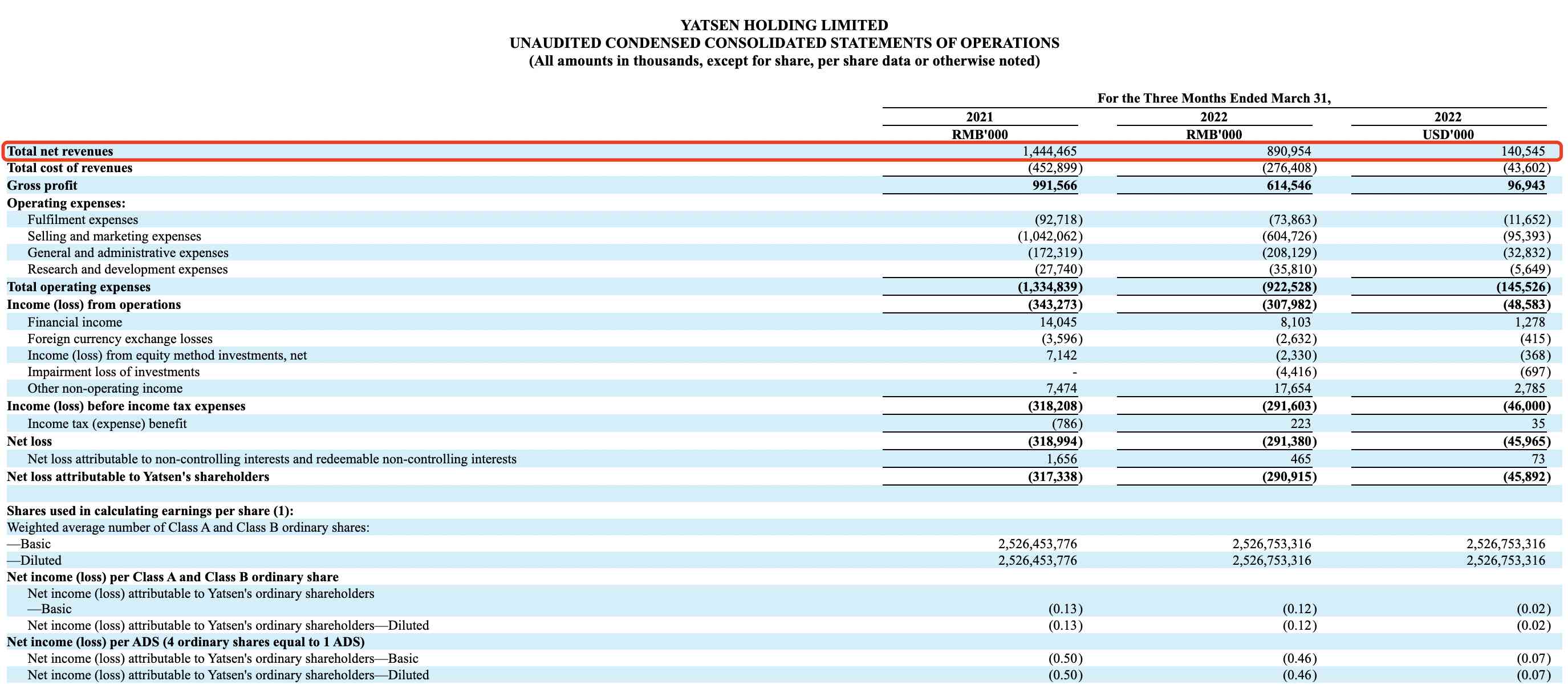Click the YATSEN HOLDING LIMITED title
Viewport: 1568px width, 693px height.
point(783,25)
